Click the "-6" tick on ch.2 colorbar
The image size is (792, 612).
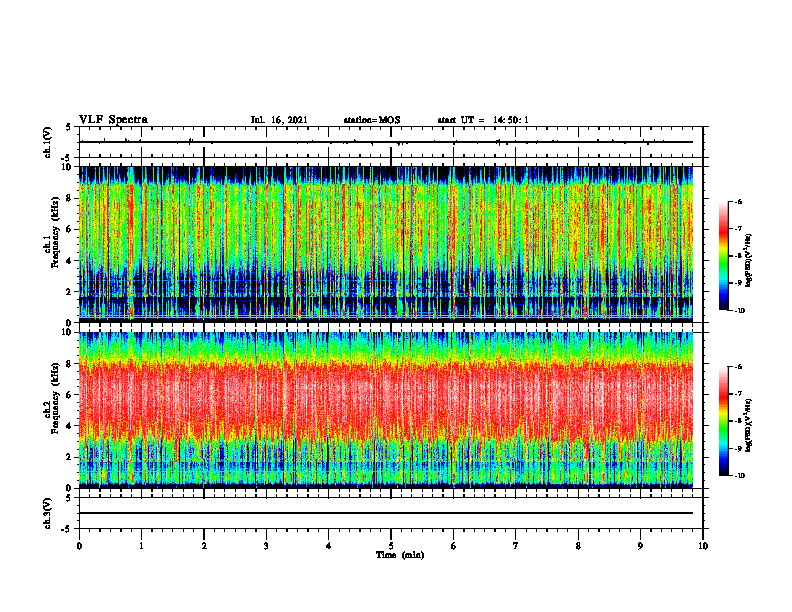pos(738,367)
